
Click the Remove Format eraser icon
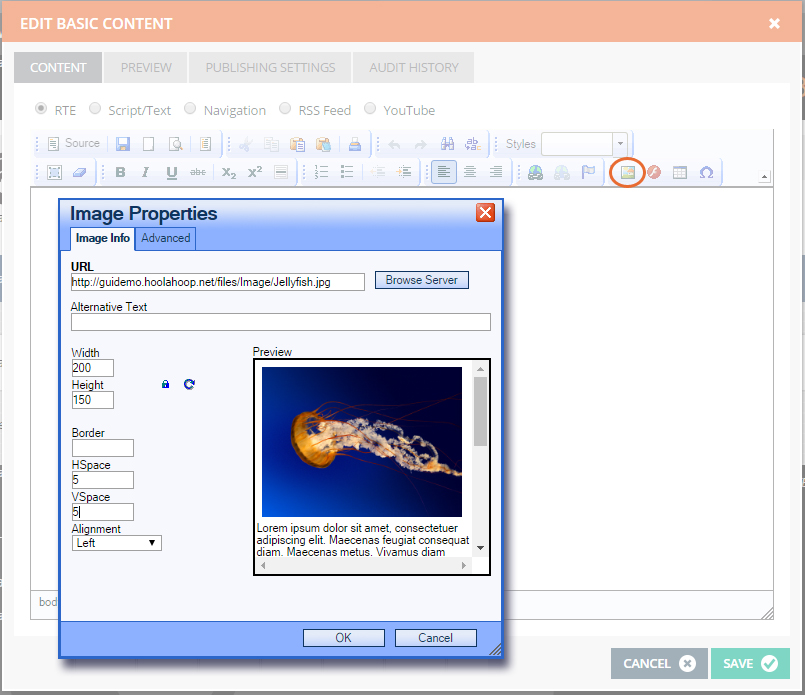coord(80,172)
